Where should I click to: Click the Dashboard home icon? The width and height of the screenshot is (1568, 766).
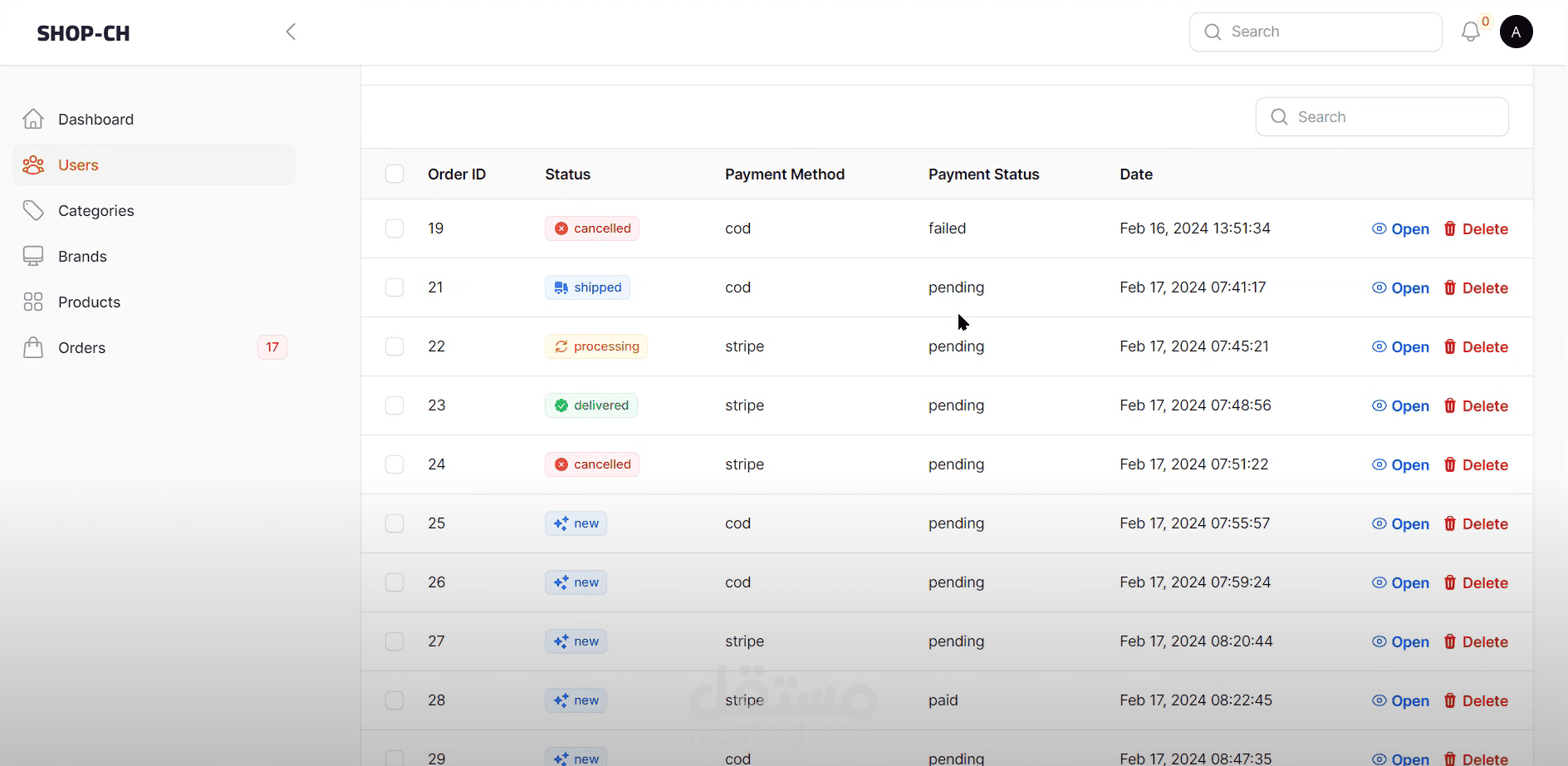[33, 120]
